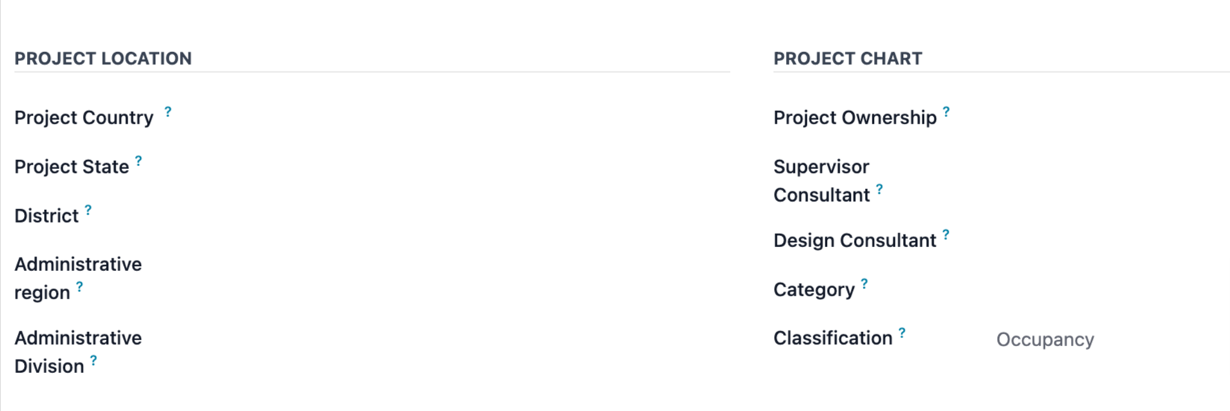Click the Category help question mark

pos(864,284)
